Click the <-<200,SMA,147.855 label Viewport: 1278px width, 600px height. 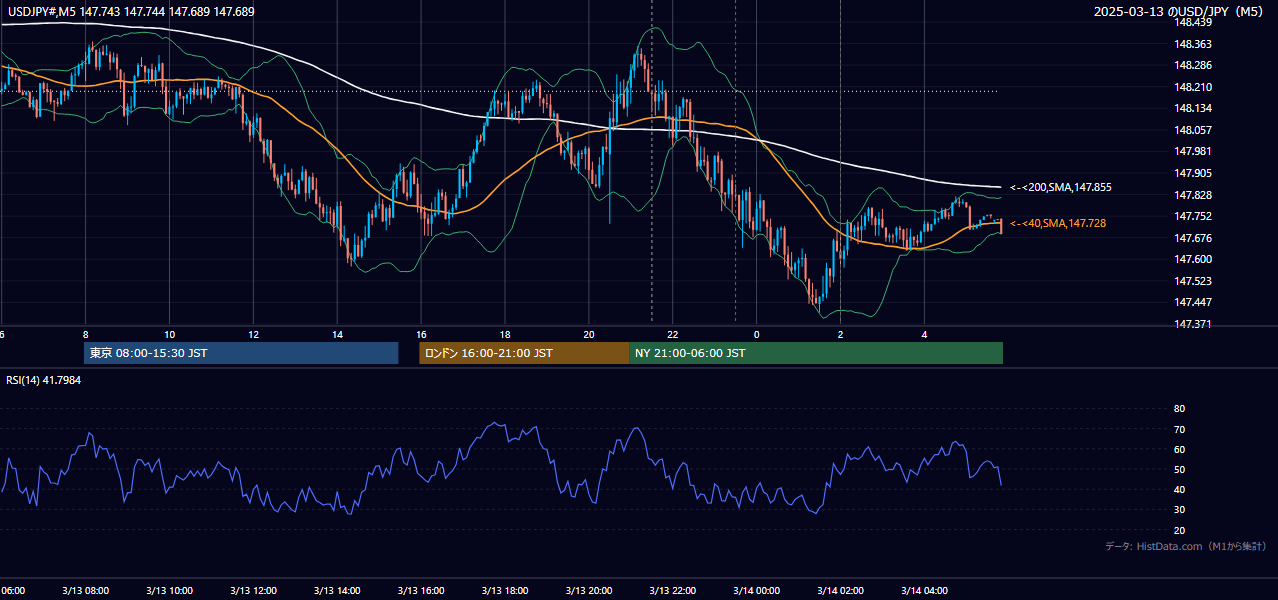[1061, 187]
